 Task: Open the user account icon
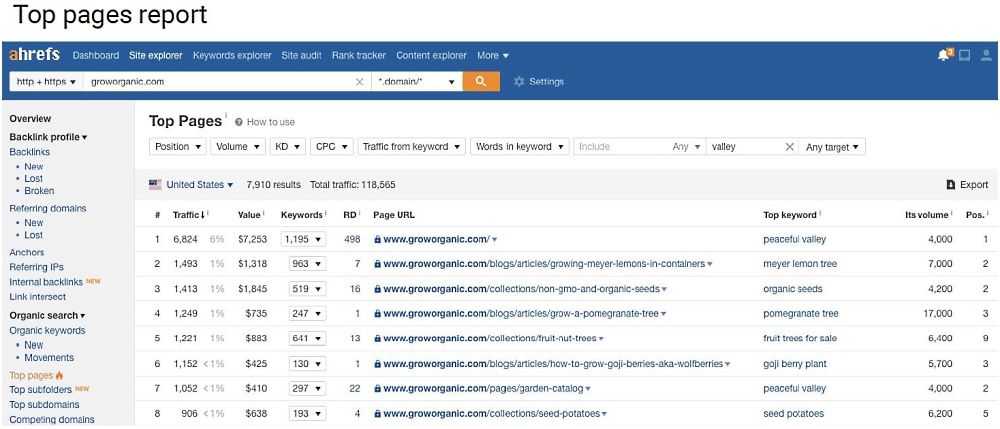click(x=986, y=55)
